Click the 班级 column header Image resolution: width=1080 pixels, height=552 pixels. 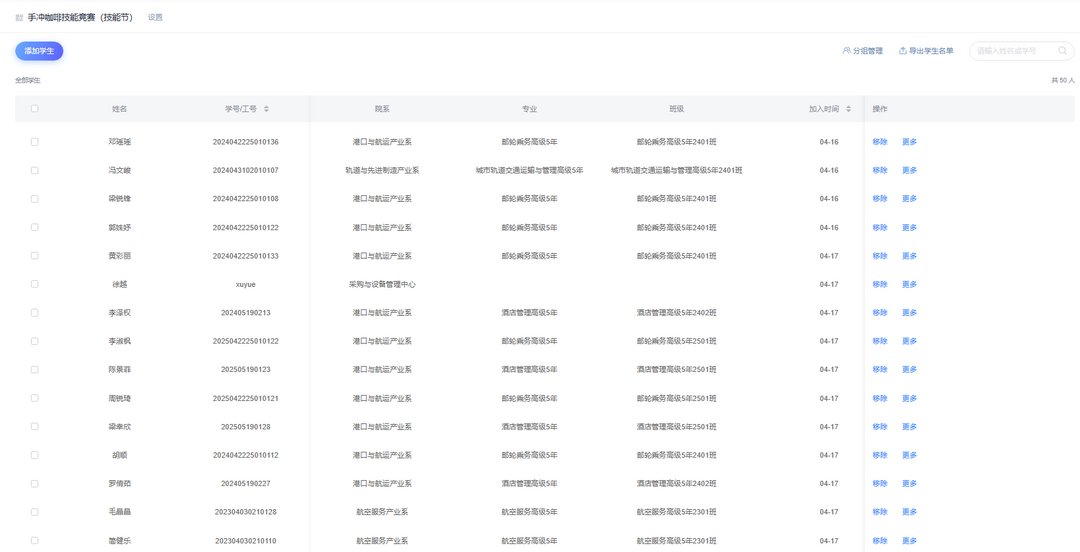tap(676, 109)
